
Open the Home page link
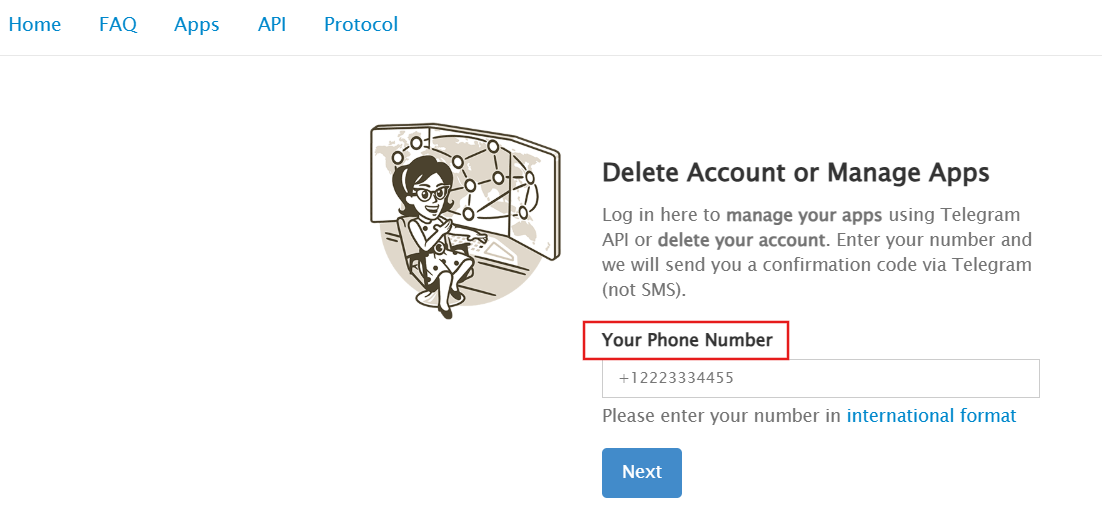click(x=35, y=25)
